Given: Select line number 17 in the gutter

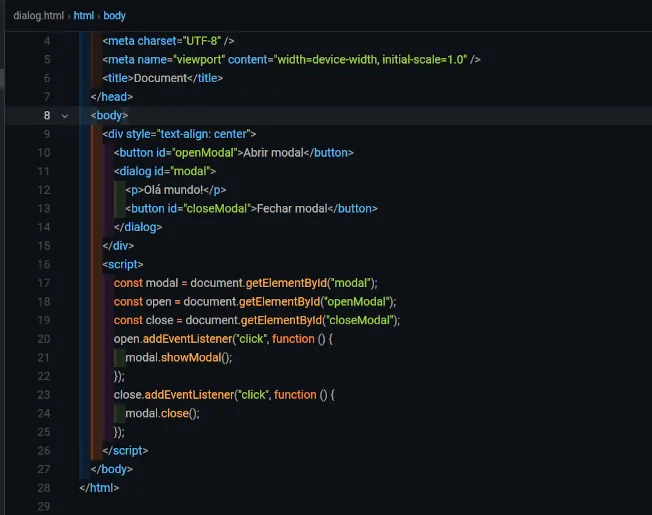Looking at the screenshot, I should pos(44,283).
